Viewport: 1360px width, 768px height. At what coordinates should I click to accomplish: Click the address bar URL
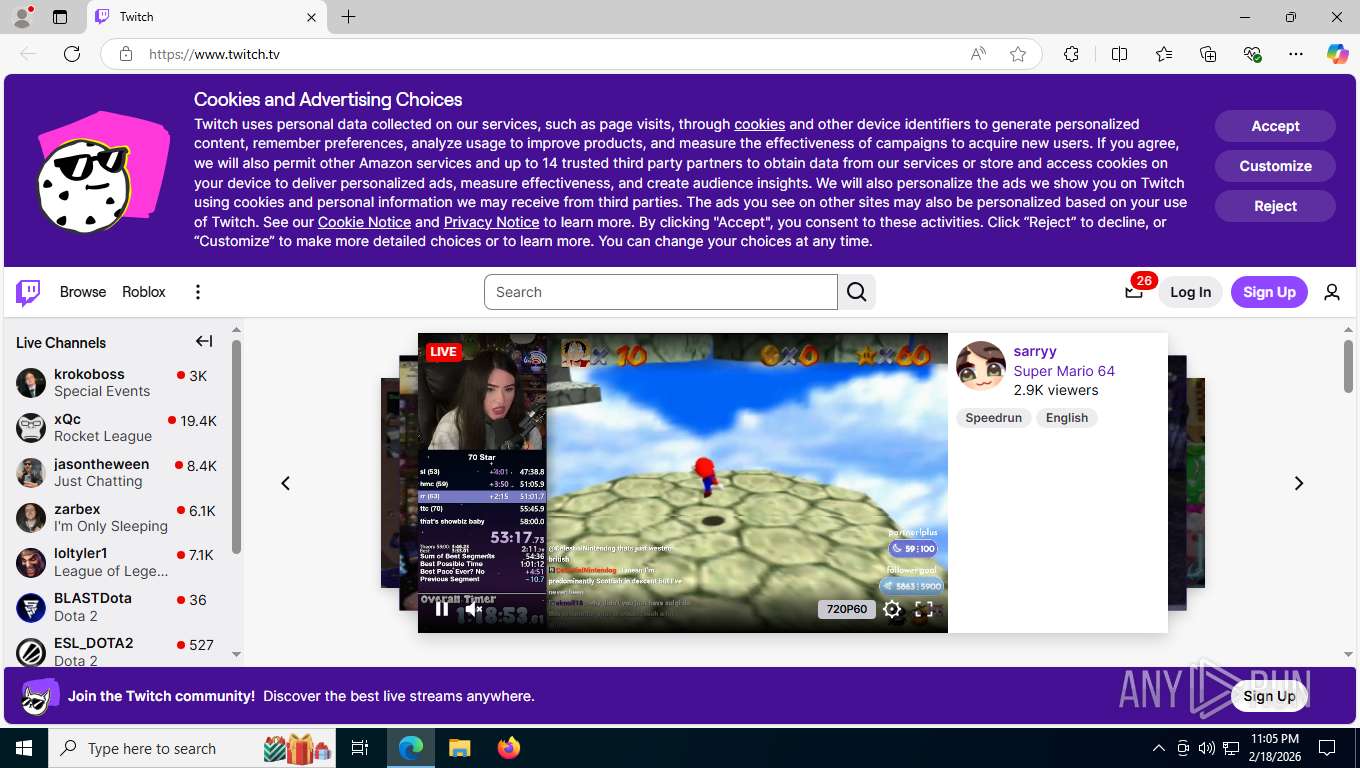[214, 54]
